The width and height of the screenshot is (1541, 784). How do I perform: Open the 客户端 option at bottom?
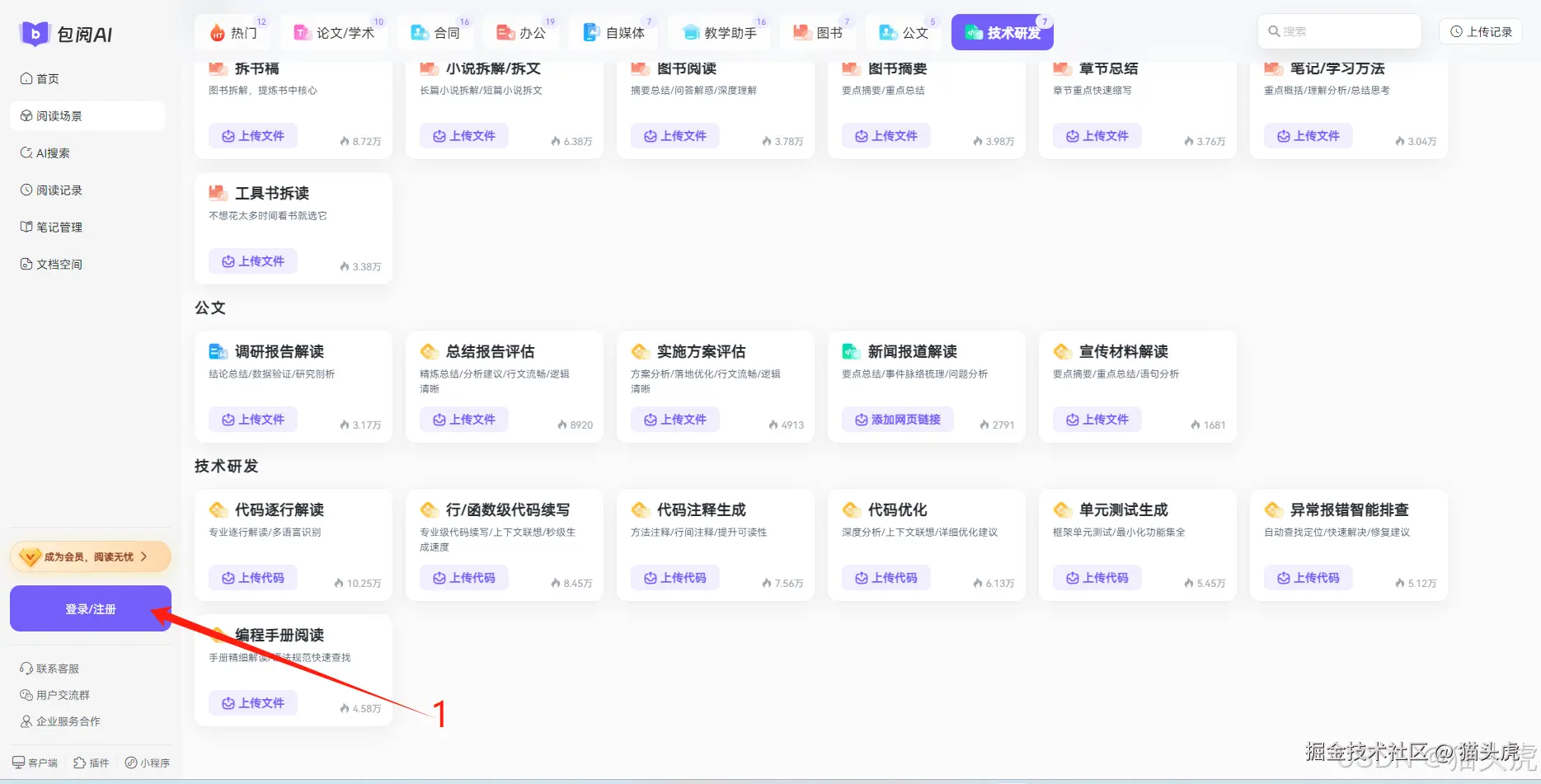(x=36, y=763)
